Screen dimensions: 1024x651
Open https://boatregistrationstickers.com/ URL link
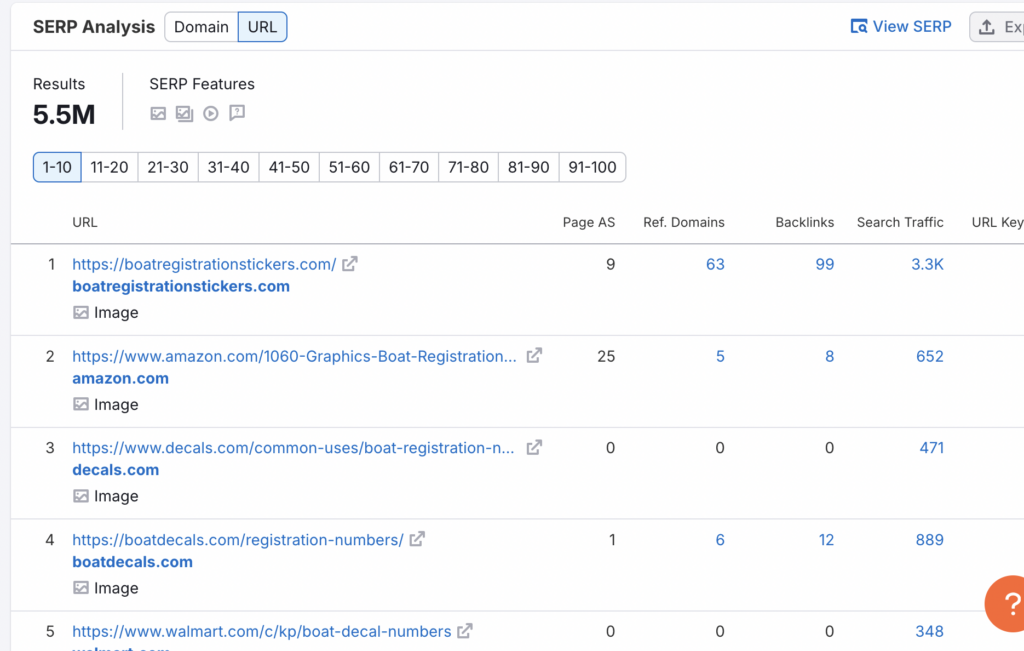pos(204,264)
